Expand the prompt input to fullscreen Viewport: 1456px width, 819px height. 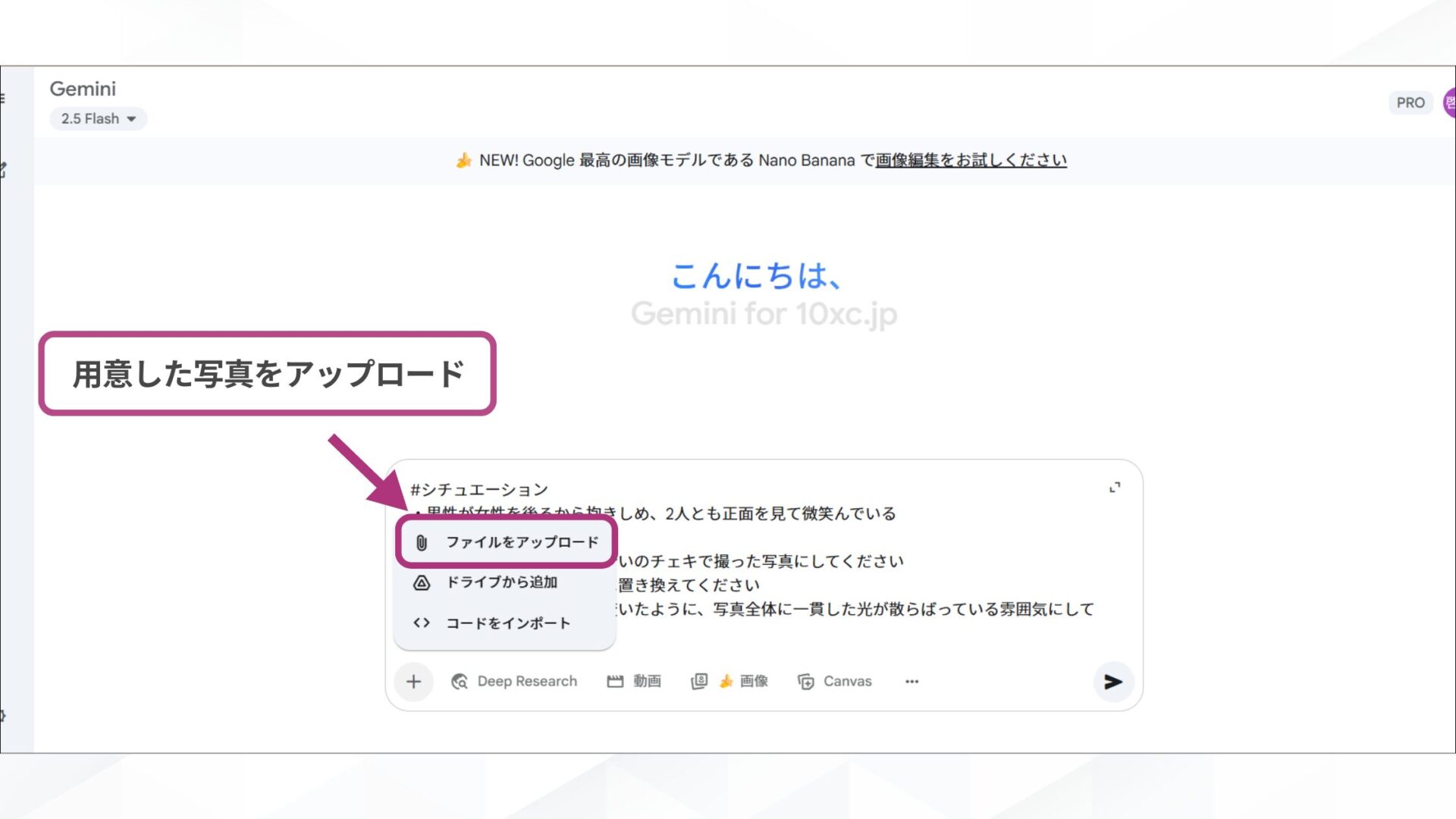1115,488
